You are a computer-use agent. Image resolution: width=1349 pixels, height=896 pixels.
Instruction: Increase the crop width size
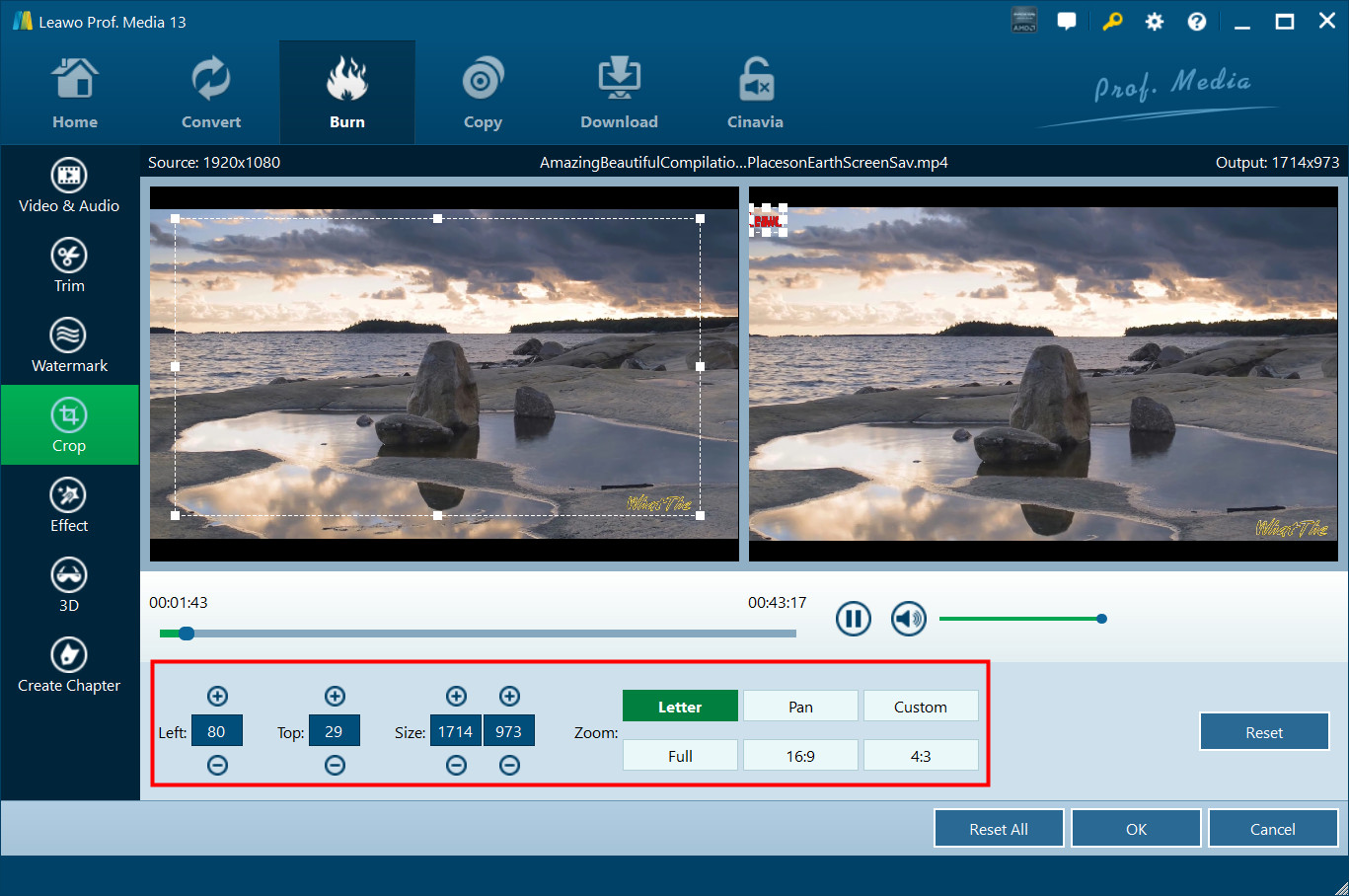coord(456,697)
